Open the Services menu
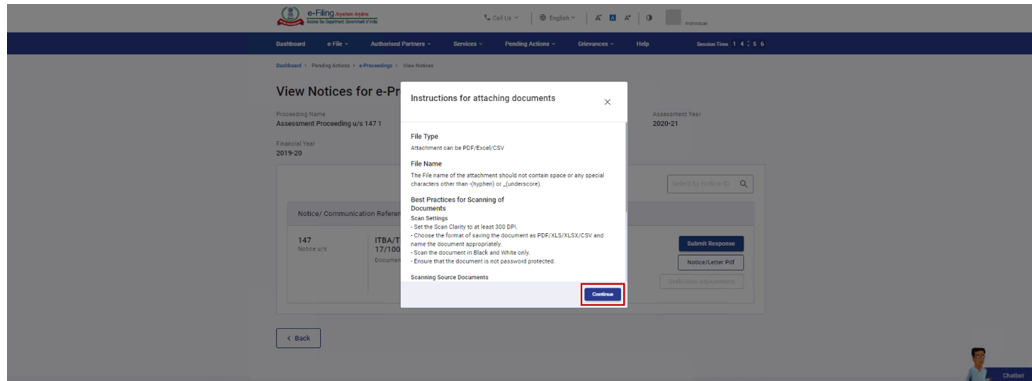Viewport: 1032px width, 381px height. (x=468, y=44)
